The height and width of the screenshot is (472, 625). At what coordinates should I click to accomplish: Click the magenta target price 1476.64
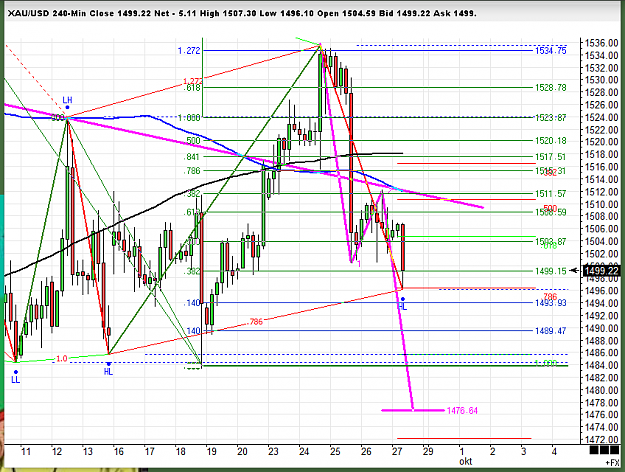(x=462, y=411)
